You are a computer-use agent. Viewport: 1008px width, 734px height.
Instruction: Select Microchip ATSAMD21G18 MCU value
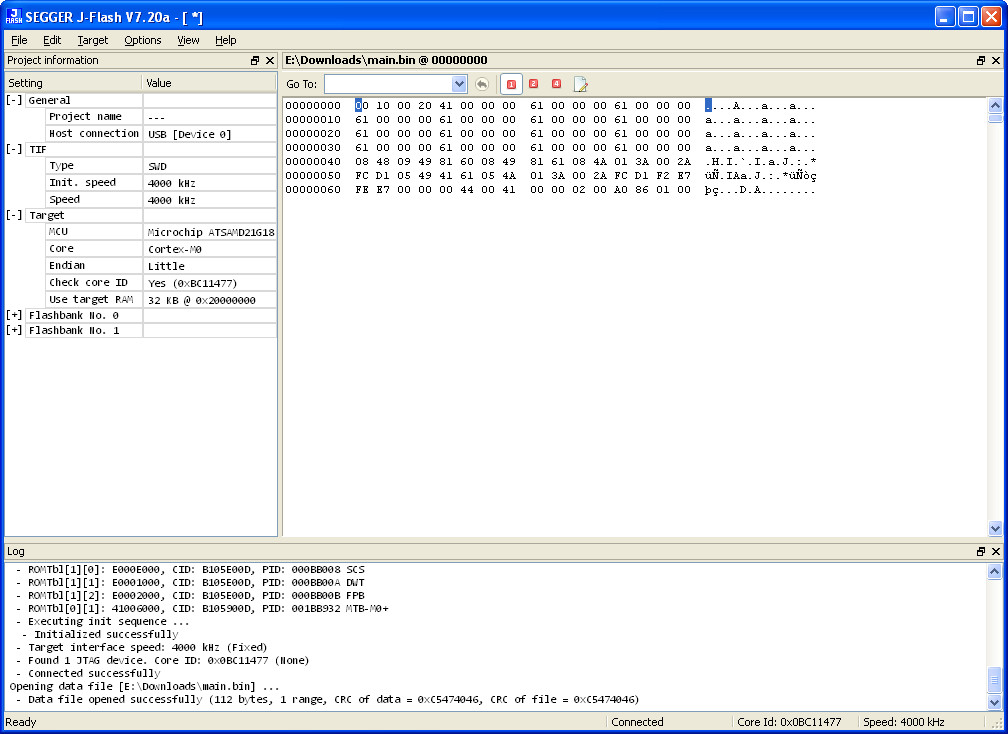[211, 233]
